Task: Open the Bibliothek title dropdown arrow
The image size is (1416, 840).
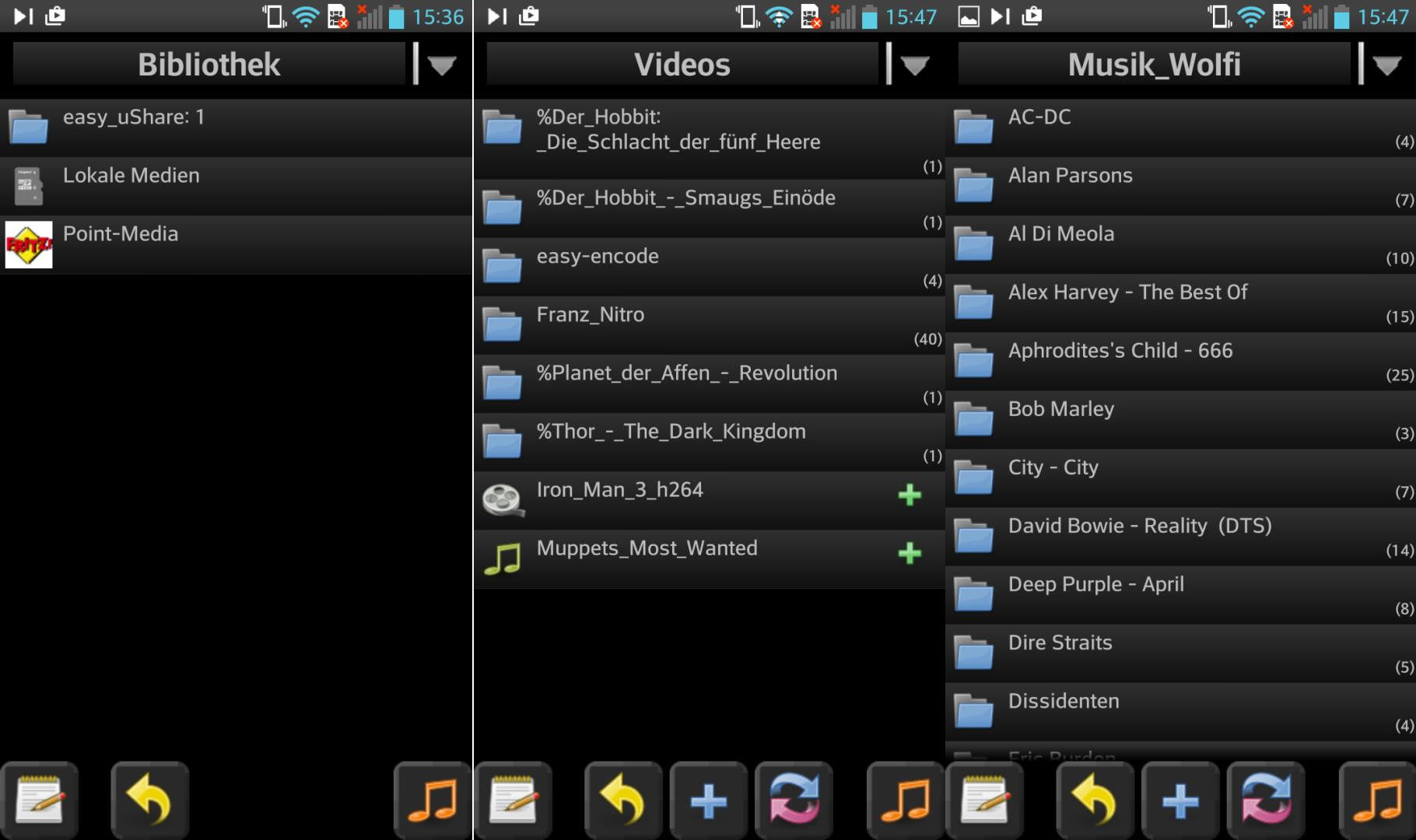Action: tap(441, 65)
